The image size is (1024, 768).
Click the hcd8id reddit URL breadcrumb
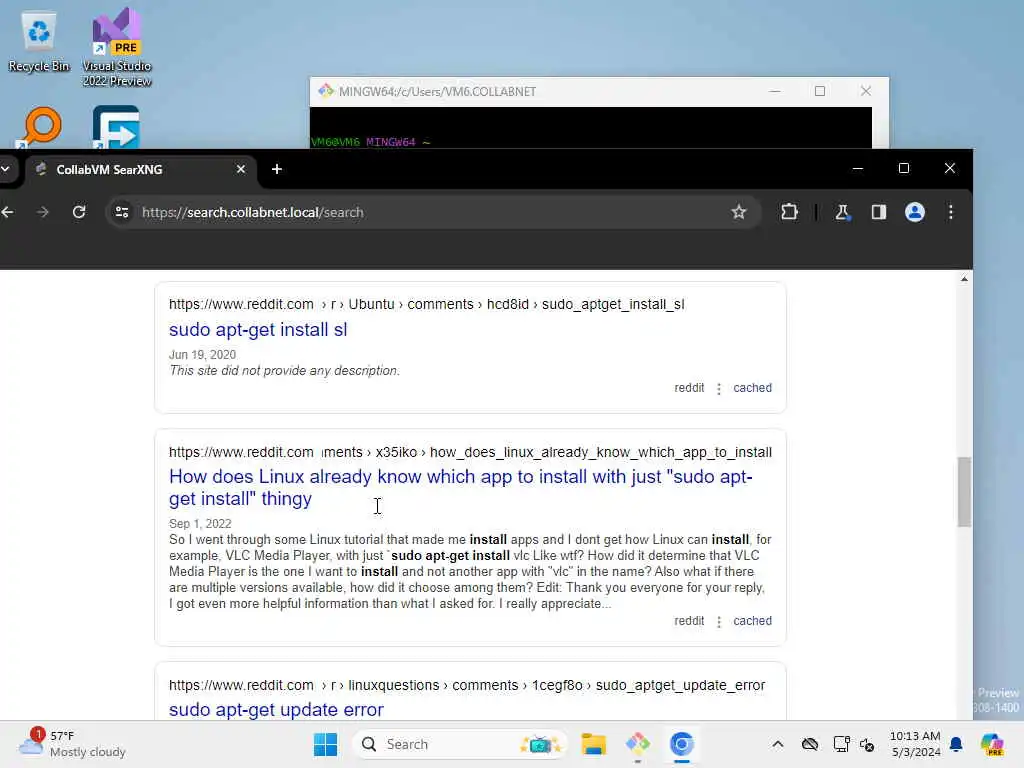tap(426, 304)
